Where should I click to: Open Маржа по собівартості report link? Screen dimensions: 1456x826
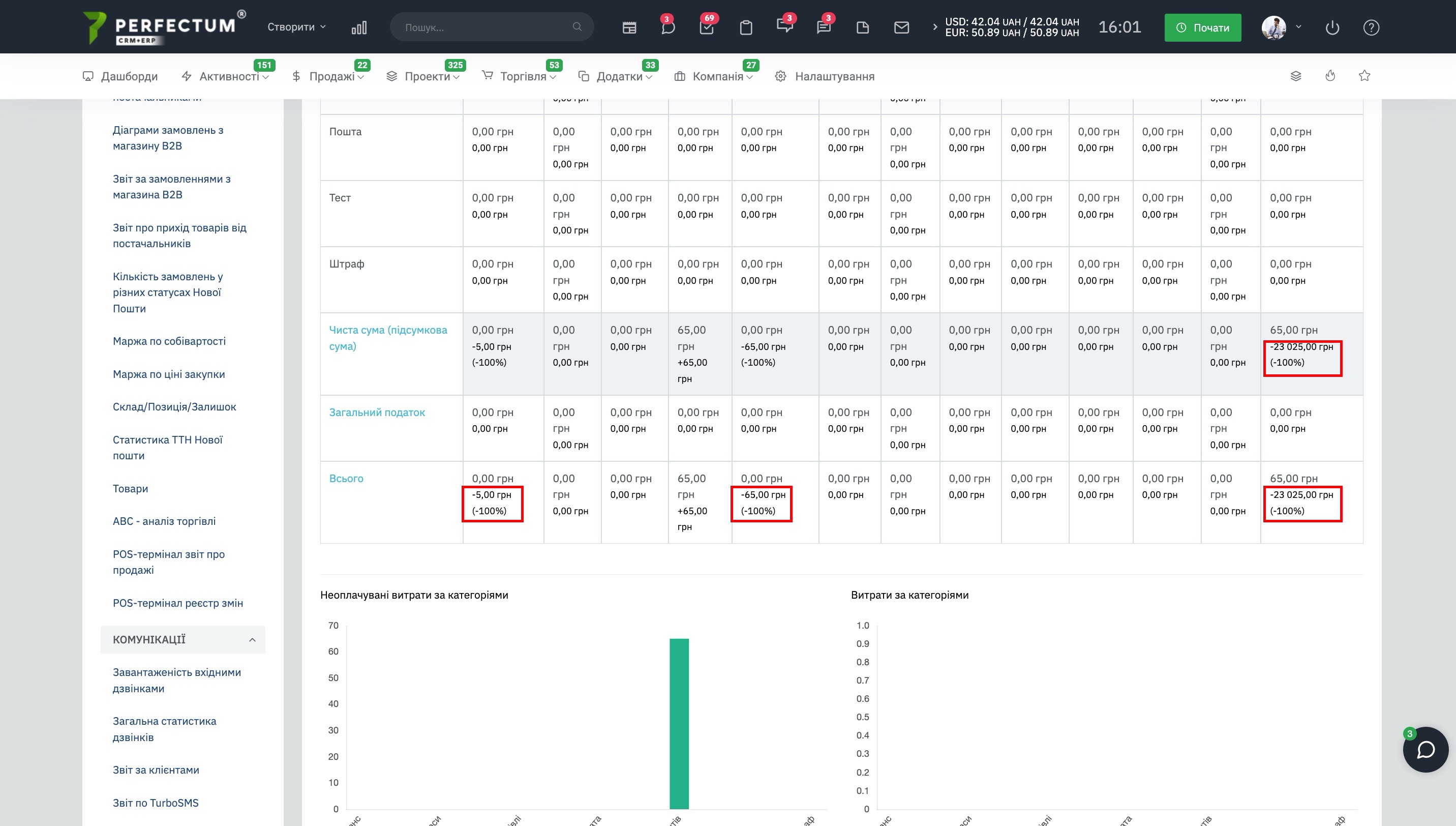(x=169, y=341)
